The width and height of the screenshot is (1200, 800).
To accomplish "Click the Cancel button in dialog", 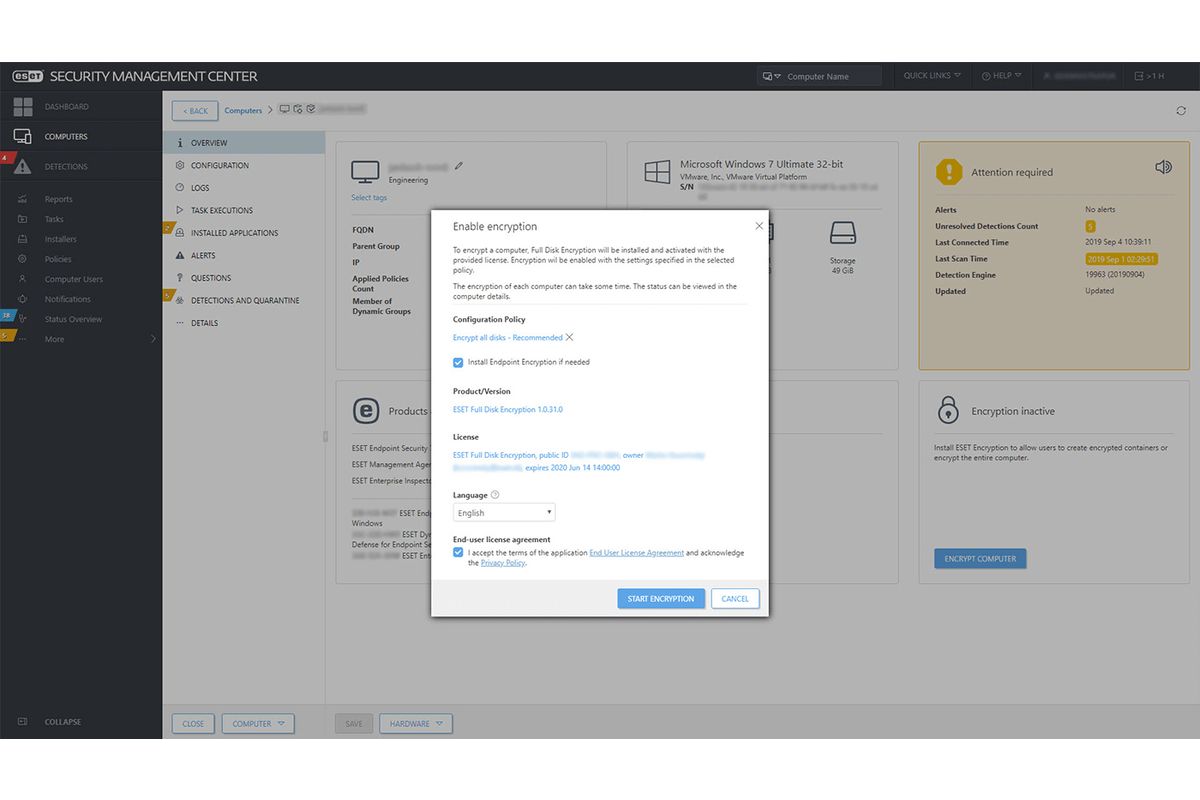I will [735, 599].
